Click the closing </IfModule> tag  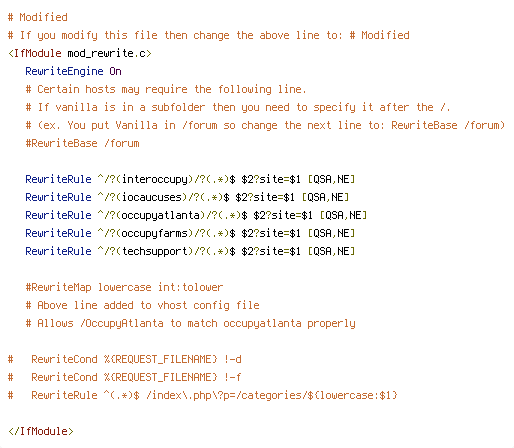click(x=41, y=431)
